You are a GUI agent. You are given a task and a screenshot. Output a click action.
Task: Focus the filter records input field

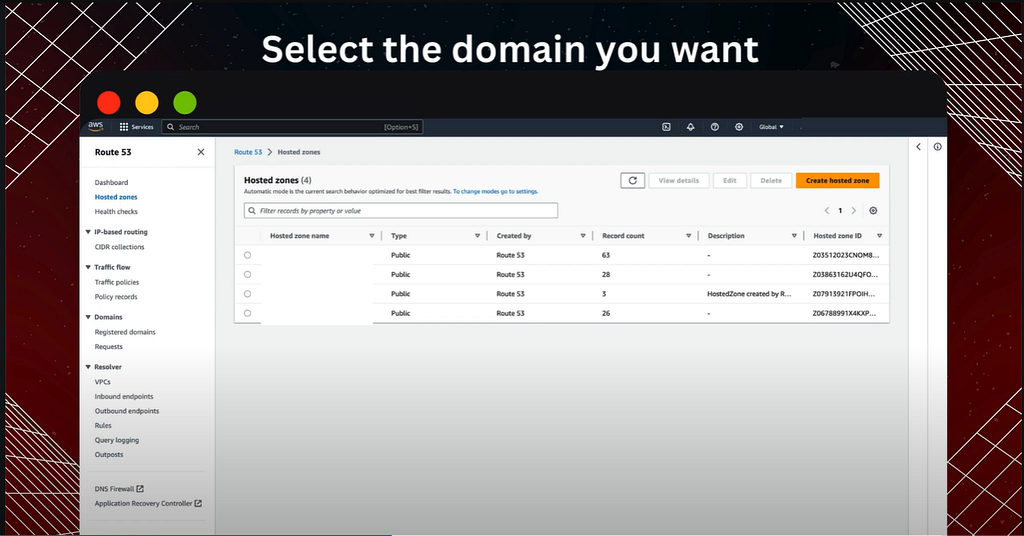pos(401,210)
